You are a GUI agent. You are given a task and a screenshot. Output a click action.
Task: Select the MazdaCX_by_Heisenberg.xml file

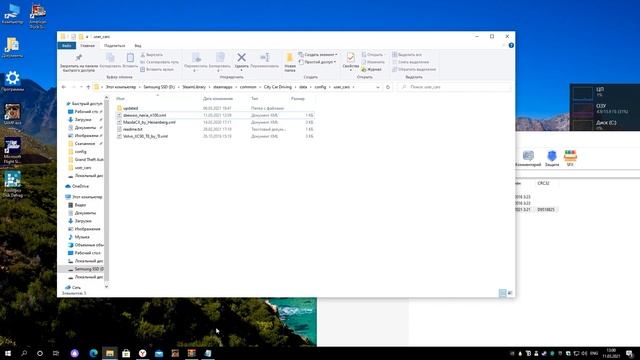click(x=149, y=122)
